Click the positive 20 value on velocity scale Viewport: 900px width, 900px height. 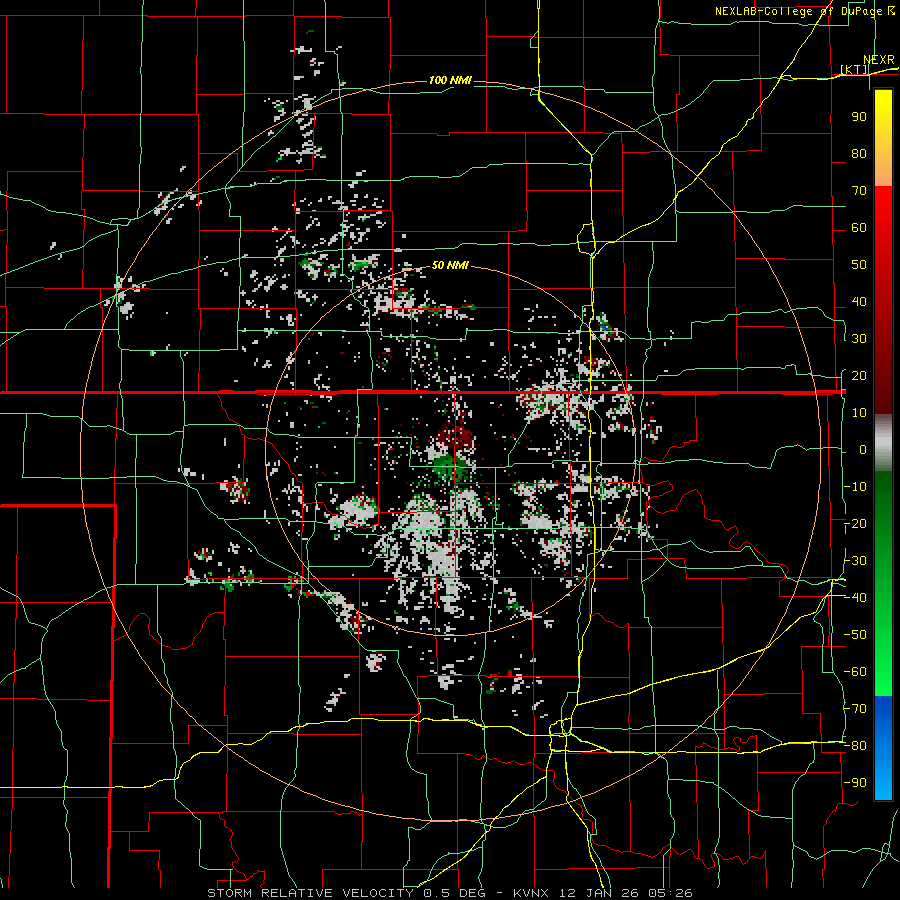click(859, 376)
